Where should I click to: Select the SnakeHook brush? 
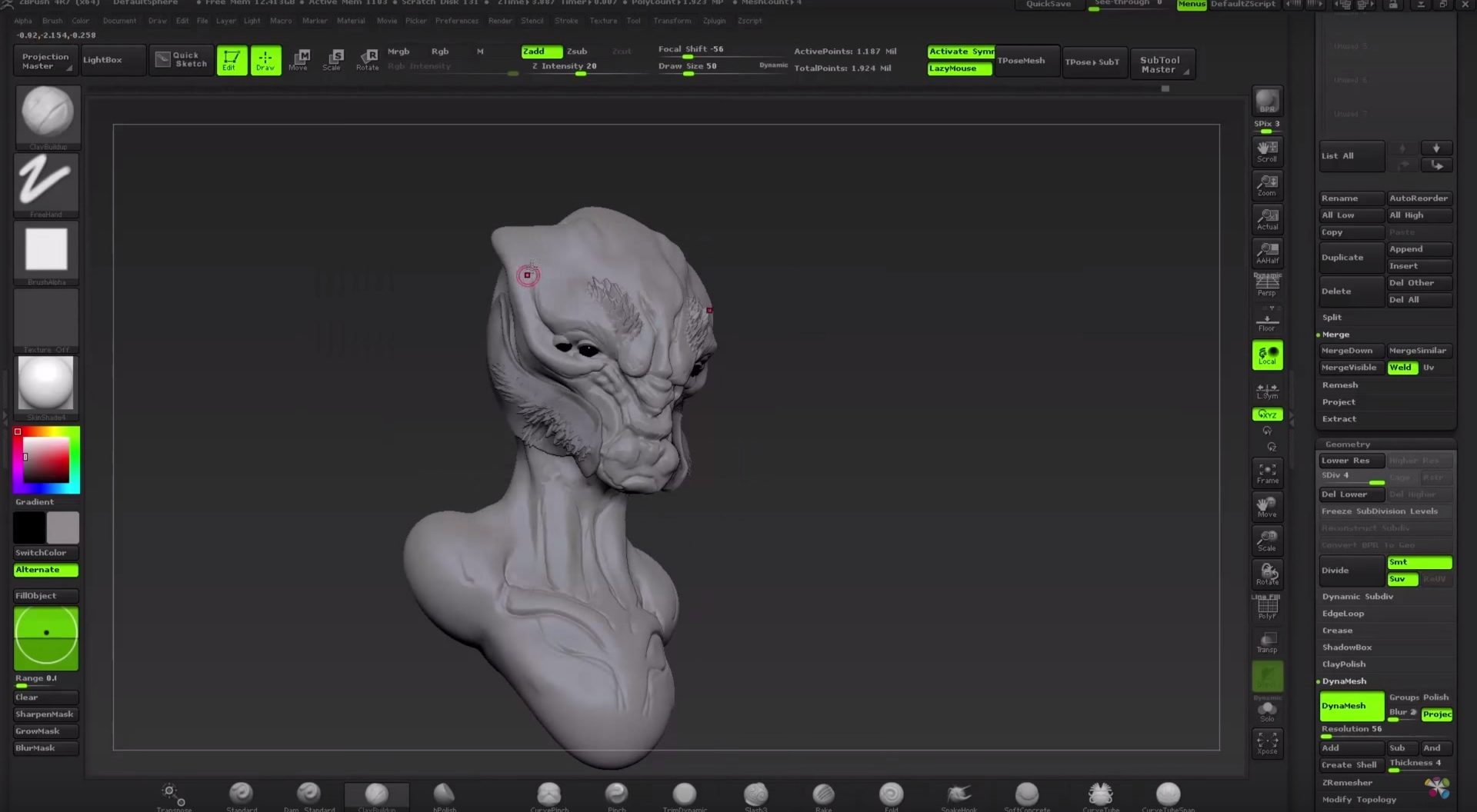[x=959, y=796]
